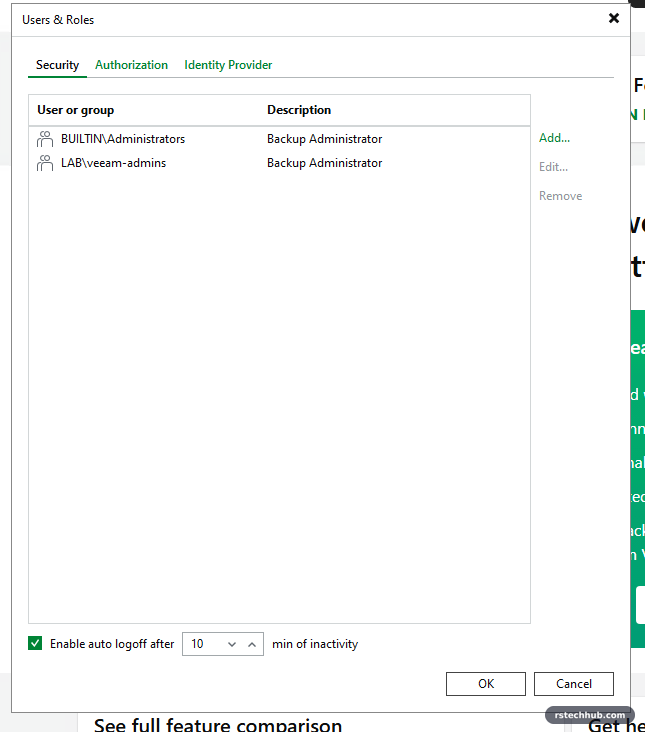Increase auto logoff minutes with up arrow
Screen dimensions: 645x732
pyautogui.click(x=252, y=644)
